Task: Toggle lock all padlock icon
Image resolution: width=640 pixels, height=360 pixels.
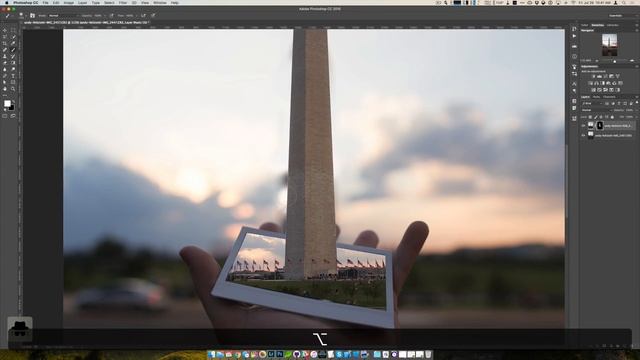Action: click(612, 117)
